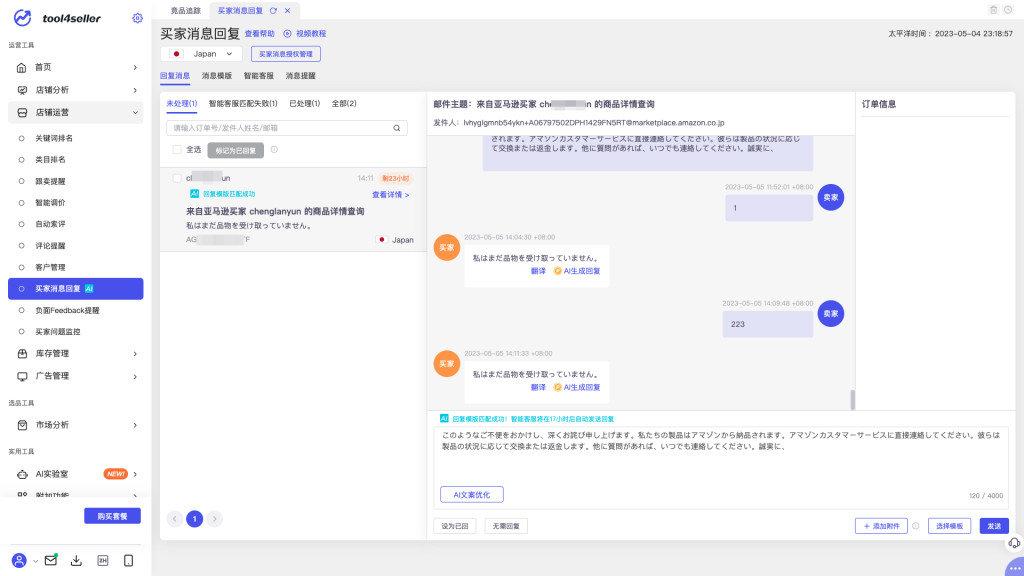Screen dimensions: 1024x576
Task: Select 客户管理 sidebar item
Action: point(50,267)
